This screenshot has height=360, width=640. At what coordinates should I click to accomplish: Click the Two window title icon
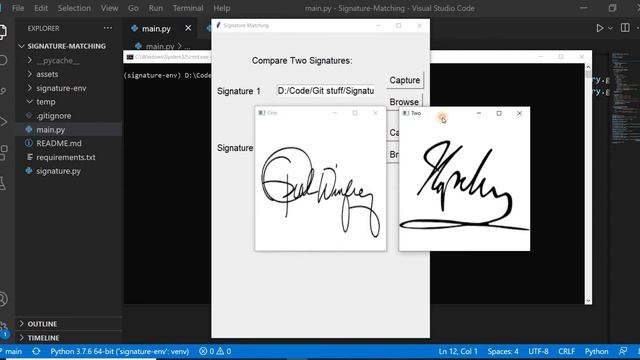(x=406, y=113)
